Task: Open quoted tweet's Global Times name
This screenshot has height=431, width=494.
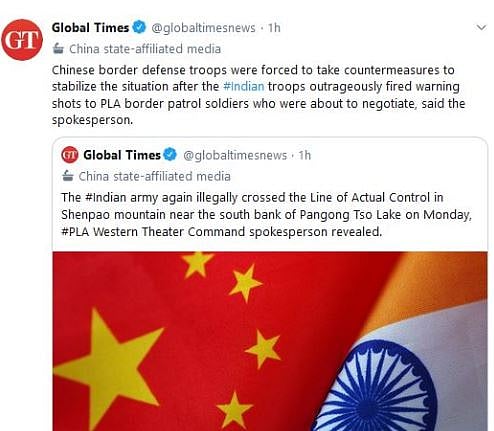Action: pyautogui.click(x=122, y=155)
